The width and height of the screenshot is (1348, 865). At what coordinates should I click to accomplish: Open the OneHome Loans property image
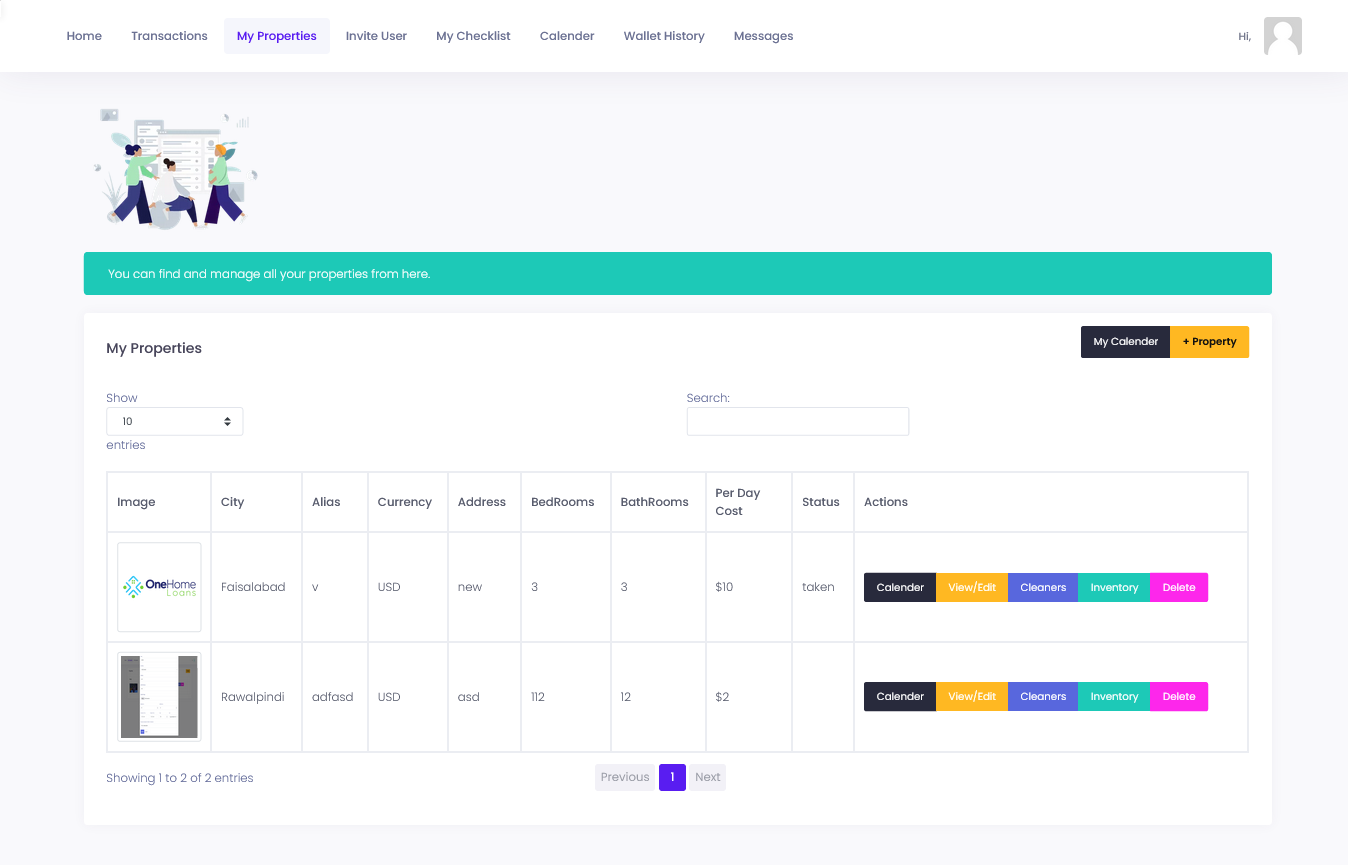click(159, 587)
